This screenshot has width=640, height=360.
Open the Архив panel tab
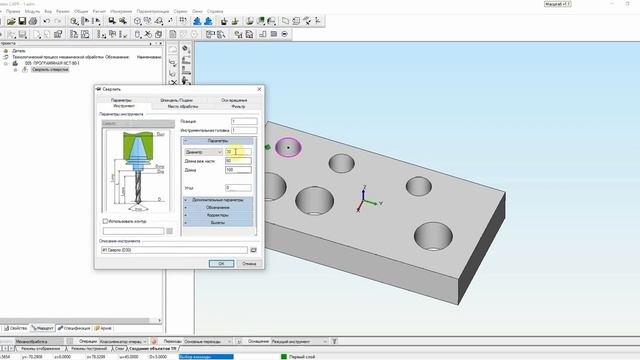point(103,328)
